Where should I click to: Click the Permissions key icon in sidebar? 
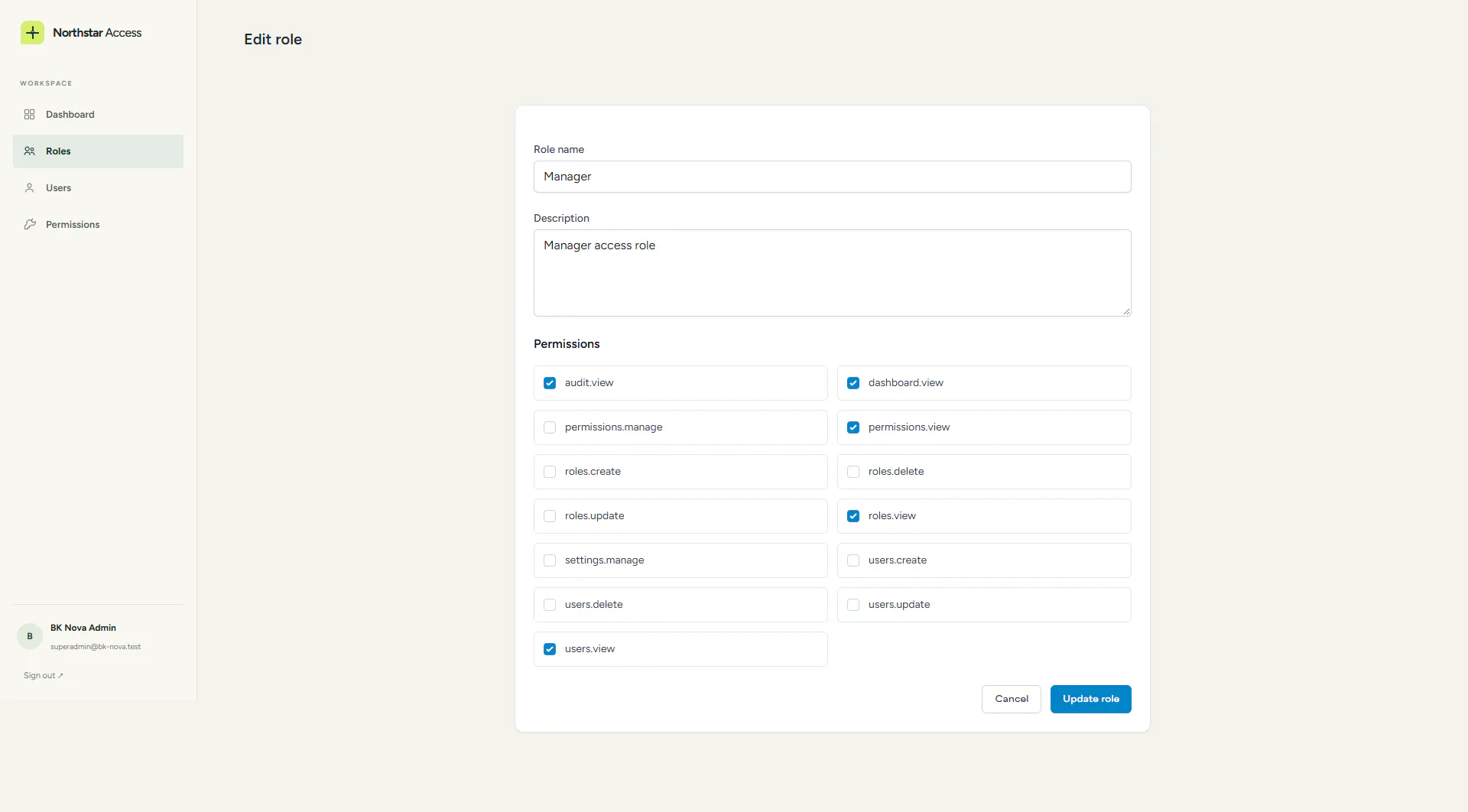click(x=30, y=225)
